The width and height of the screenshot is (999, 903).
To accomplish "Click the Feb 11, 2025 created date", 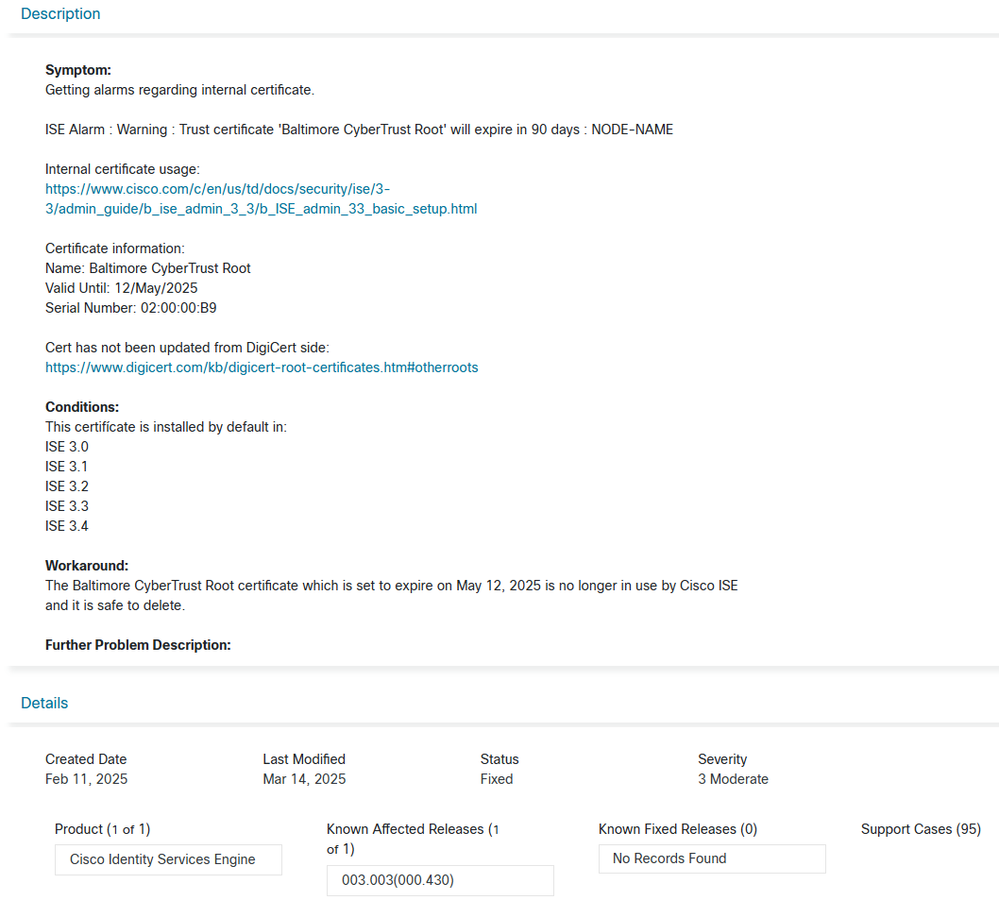I will (87, 779).
